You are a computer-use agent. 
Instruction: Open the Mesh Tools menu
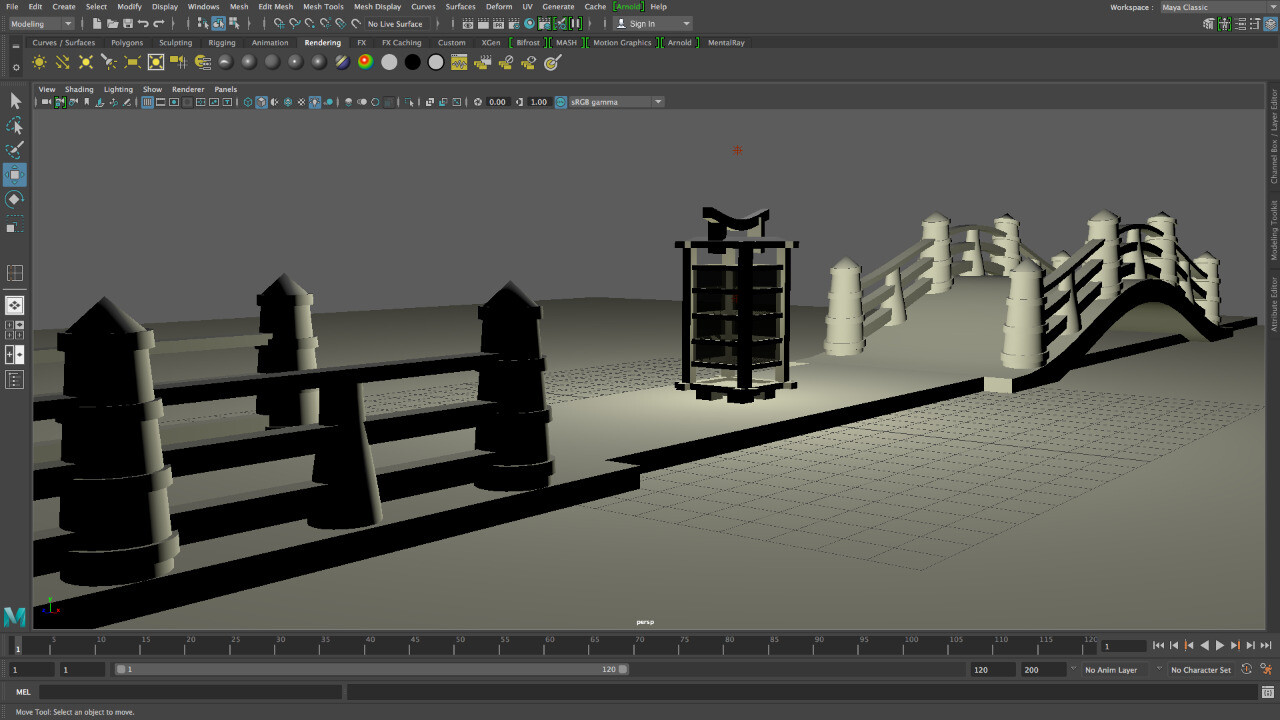point(323,6)
